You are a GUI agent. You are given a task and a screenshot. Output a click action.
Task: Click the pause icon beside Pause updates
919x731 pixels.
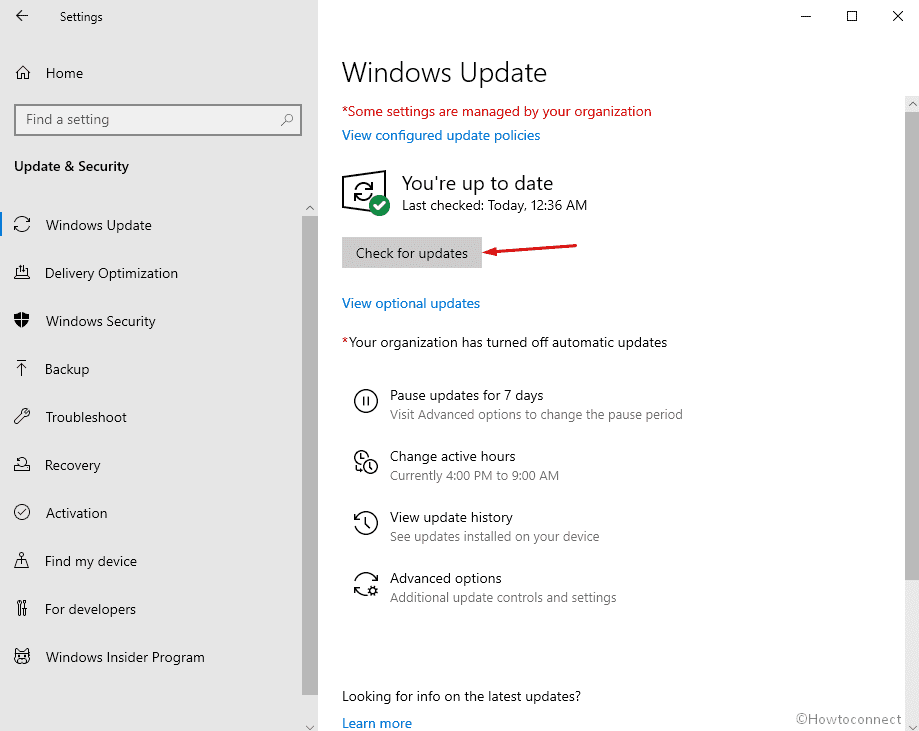366,402
